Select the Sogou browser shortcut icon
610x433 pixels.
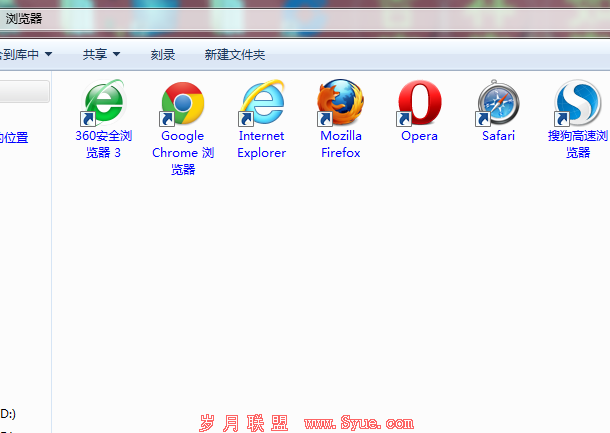tap(577, 103)
